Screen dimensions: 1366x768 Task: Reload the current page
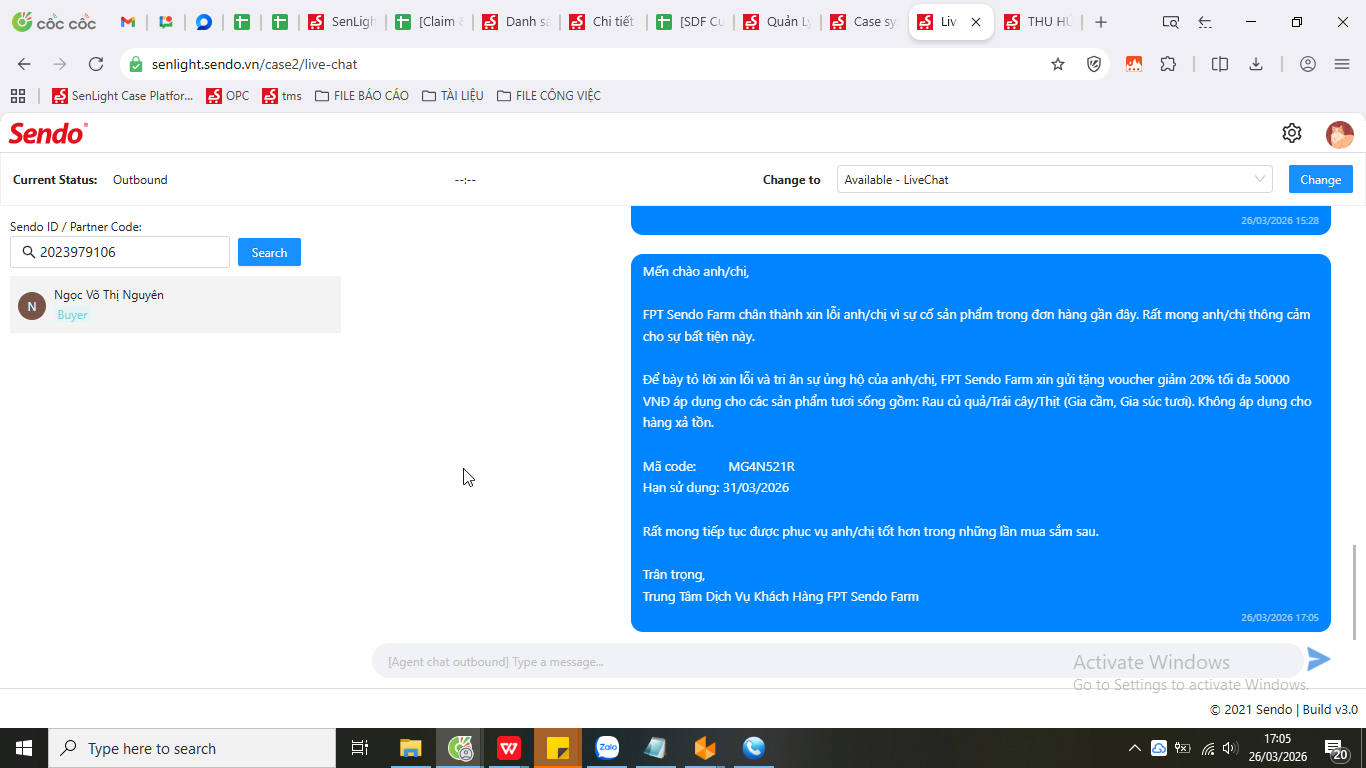point(96,64)
